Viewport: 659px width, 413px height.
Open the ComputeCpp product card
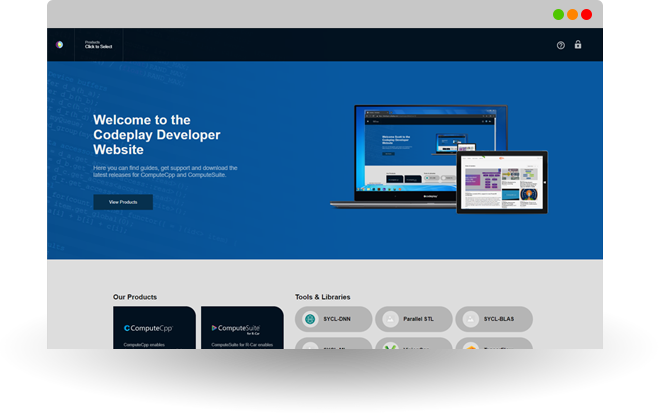pos(154,328)
